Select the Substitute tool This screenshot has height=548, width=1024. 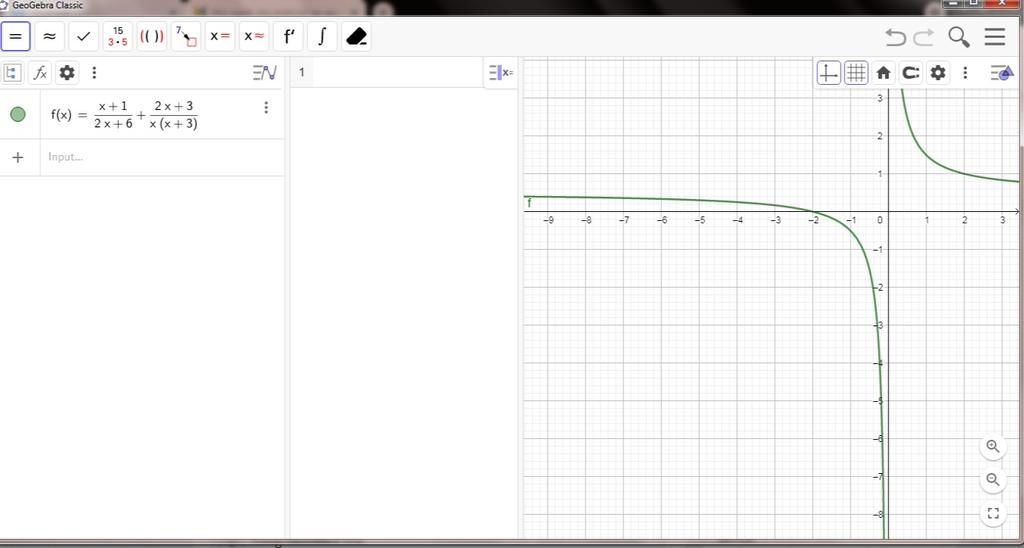coord(185,37)
